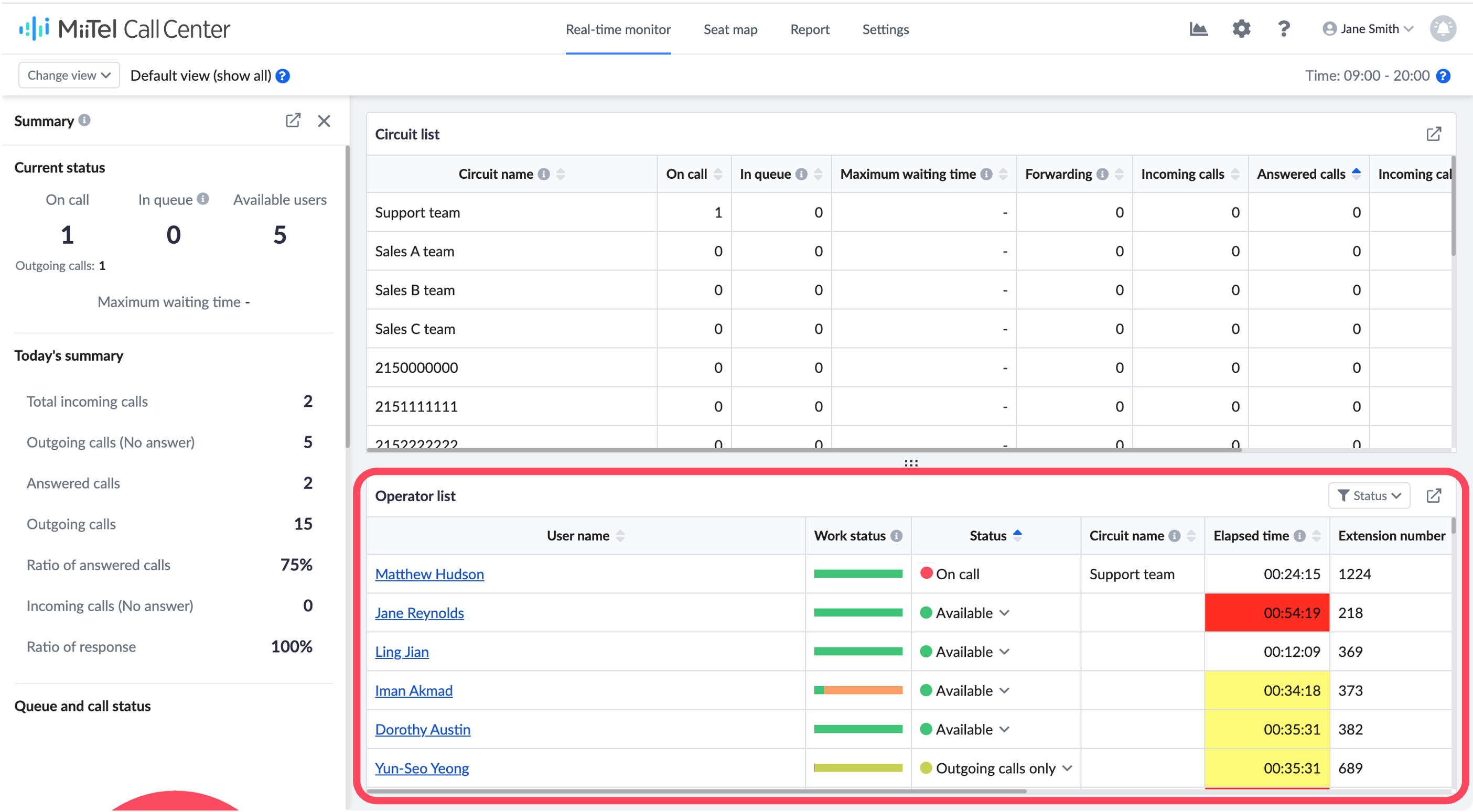Click info icon beside Summary title
The height and width of the screenshot is (812, 1473).
[x=84, y=120]
